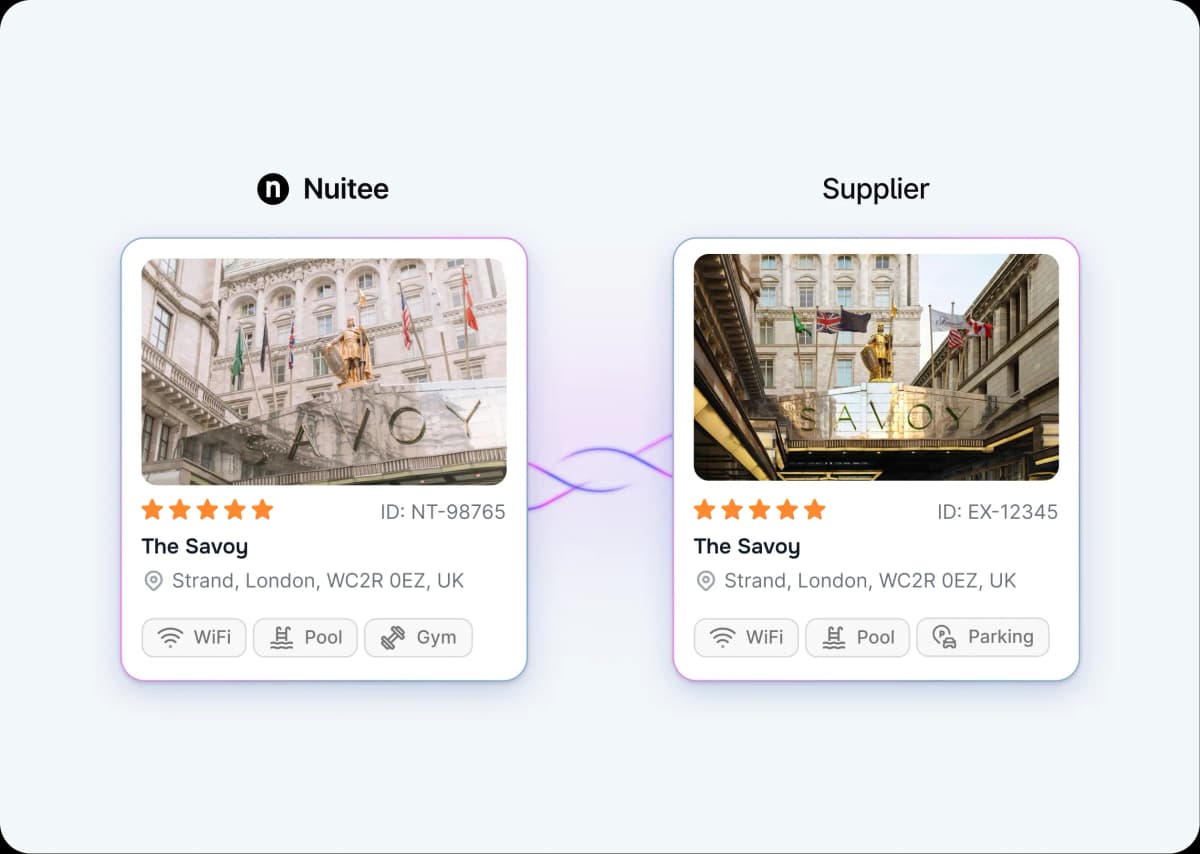
Task: Click the Supplier heading text
Action: pyautogui.click(x=876, y=189)
